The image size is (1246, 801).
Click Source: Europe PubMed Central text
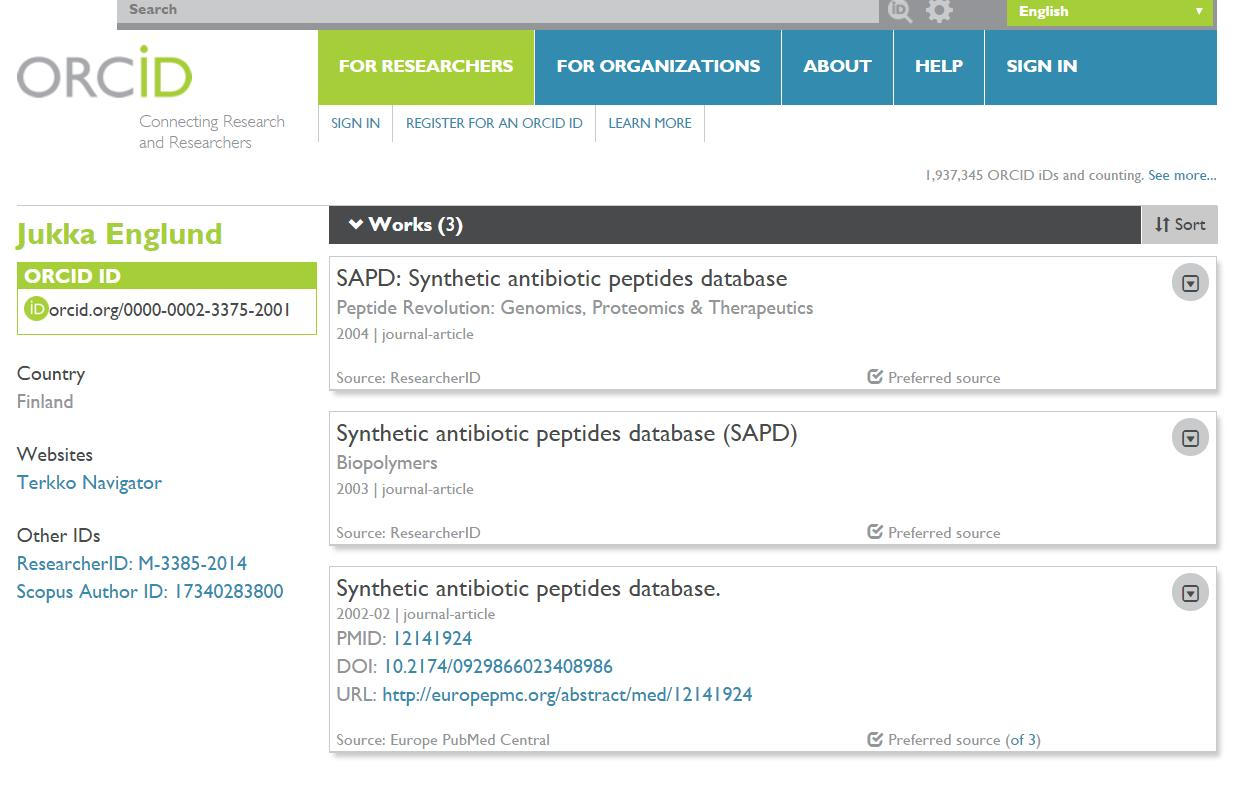443,740
